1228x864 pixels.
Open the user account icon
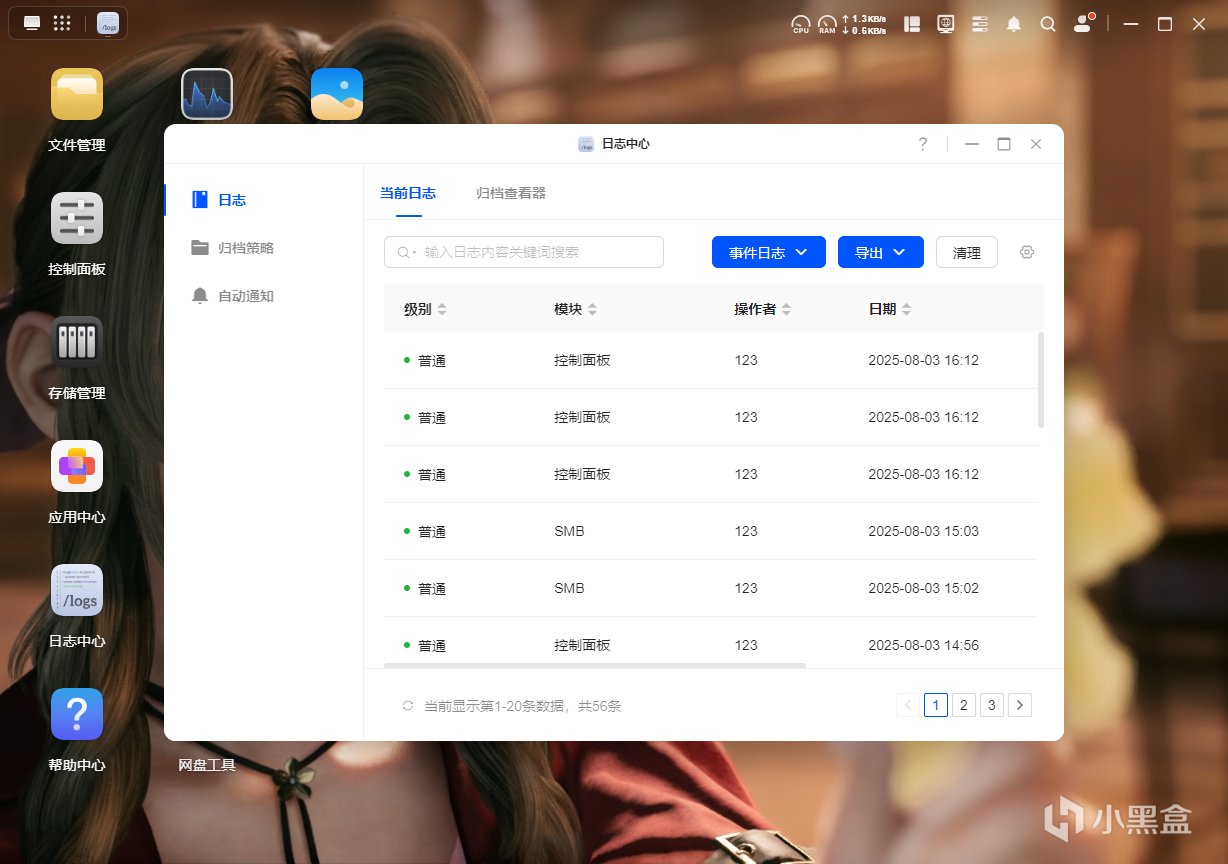tap(1083, 24)
